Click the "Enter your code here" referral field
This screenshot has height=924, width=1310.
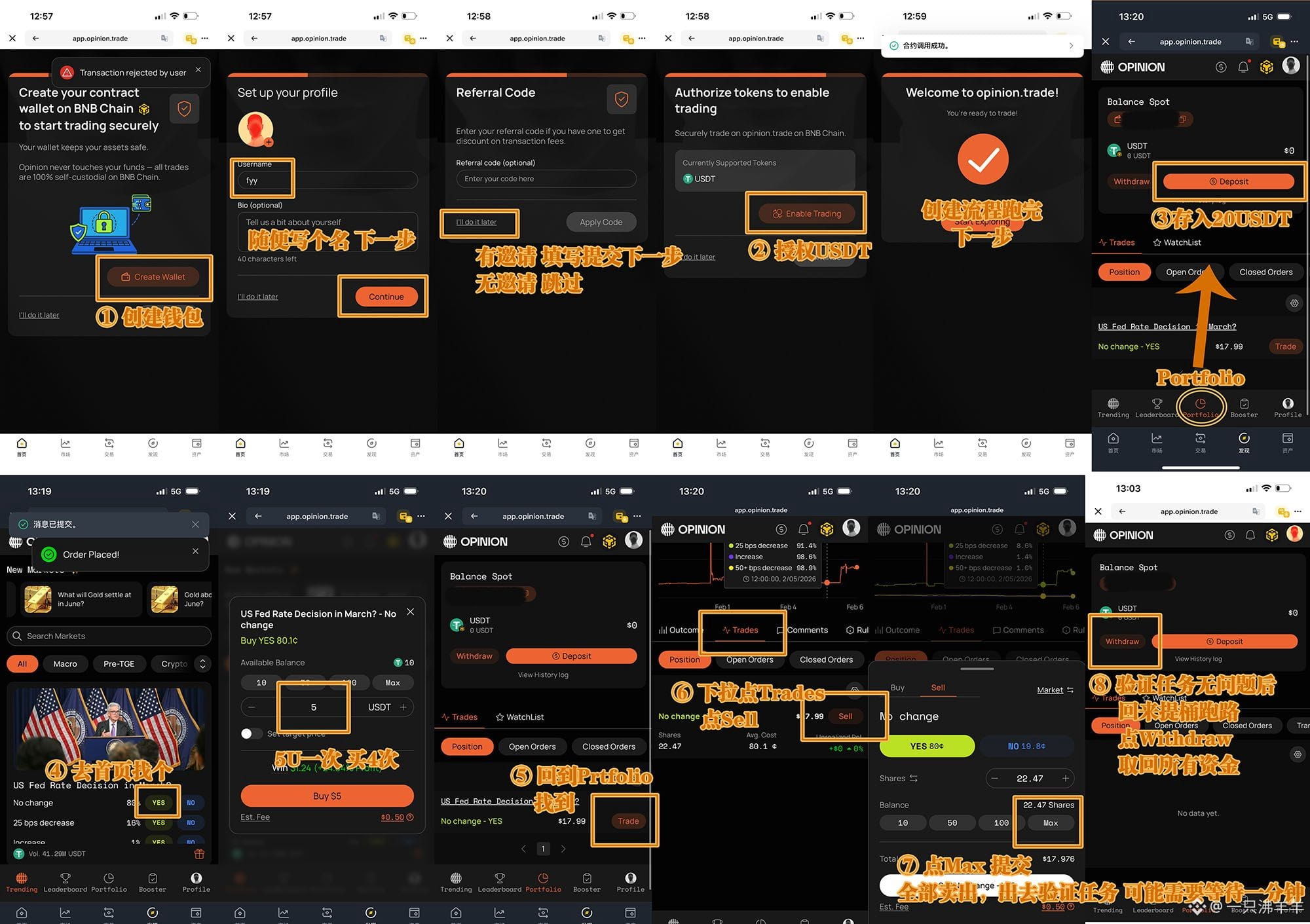pyautogui.click(x=546, y=179)
